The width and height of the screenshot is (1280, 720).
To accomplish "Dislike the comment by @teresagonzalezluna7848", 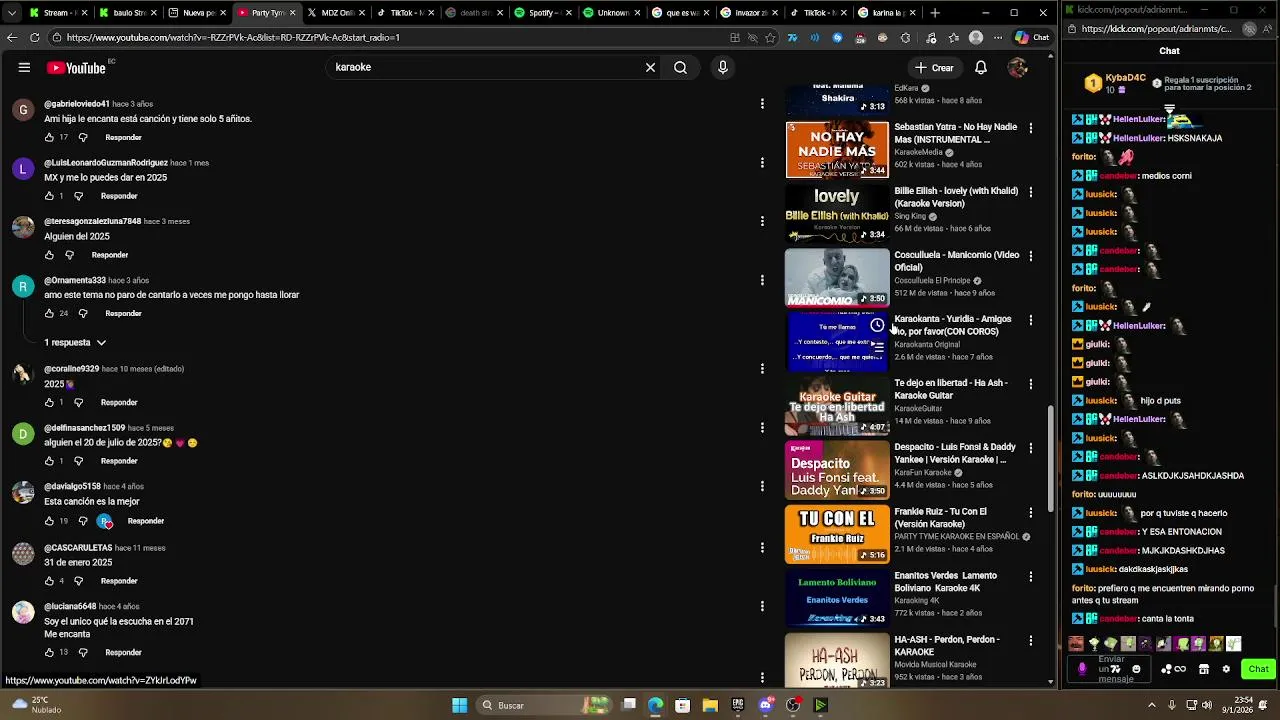I will (69, 255).
